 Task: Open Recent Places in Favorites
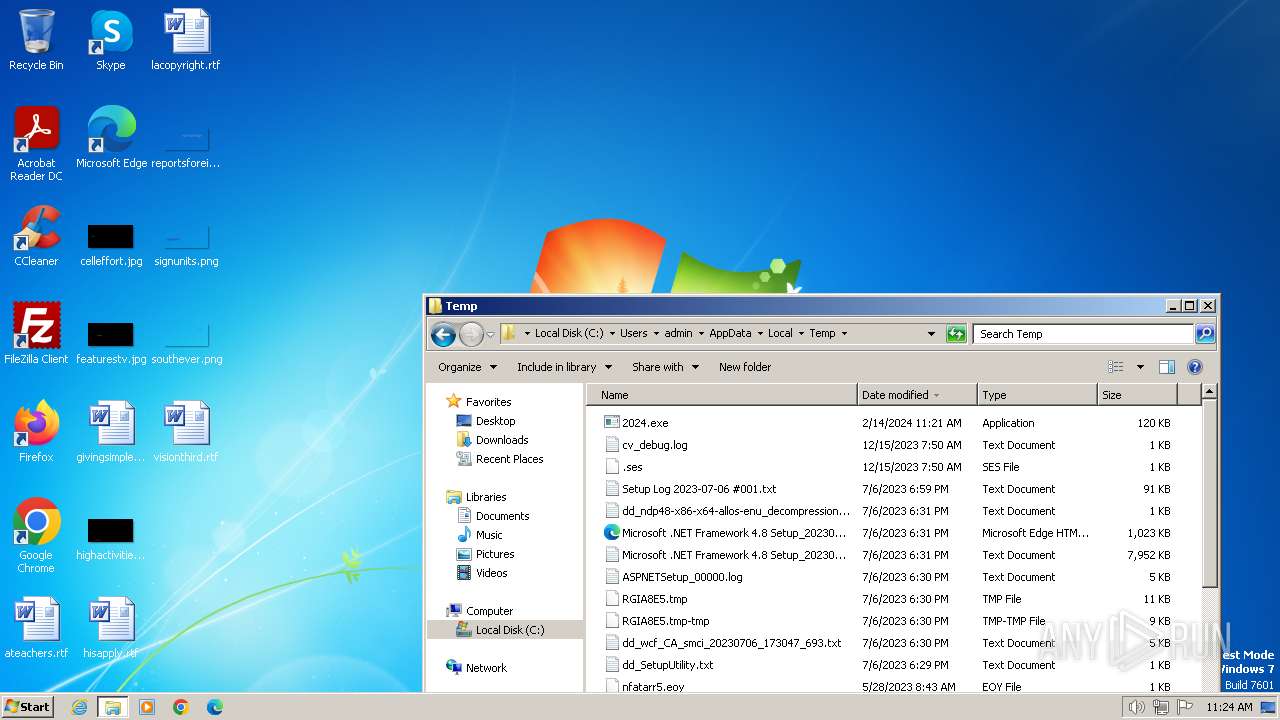point(509,459)
